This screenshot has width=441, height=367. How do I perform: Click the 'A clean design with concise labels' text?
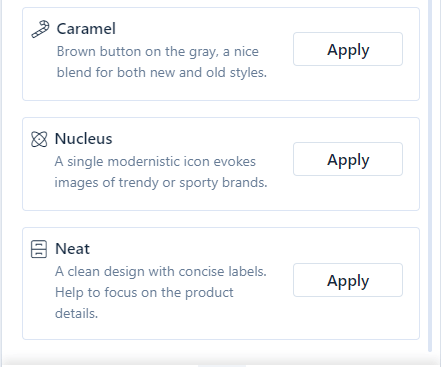tap(161, 272)
